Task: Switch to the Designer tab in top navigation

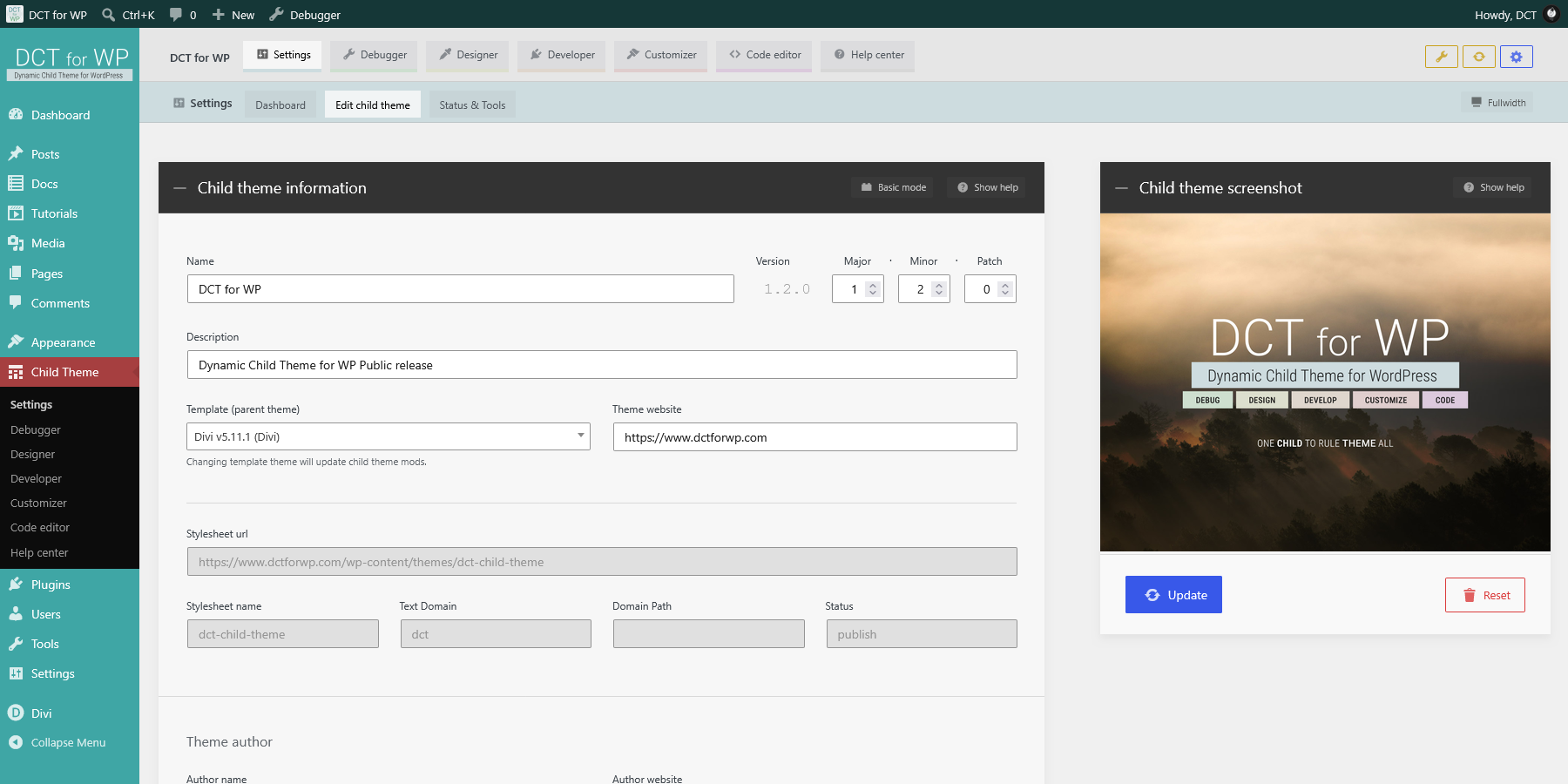Action: [469, 55]
